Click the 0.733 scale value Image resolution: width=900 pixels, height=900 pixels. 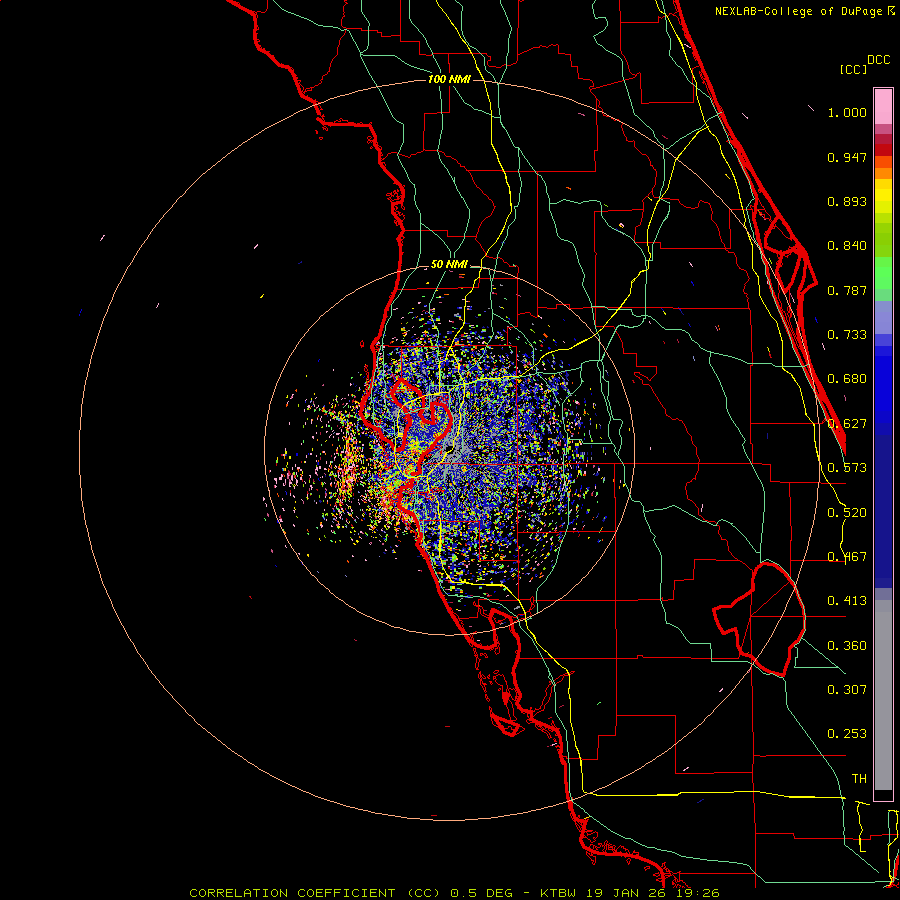847,335
